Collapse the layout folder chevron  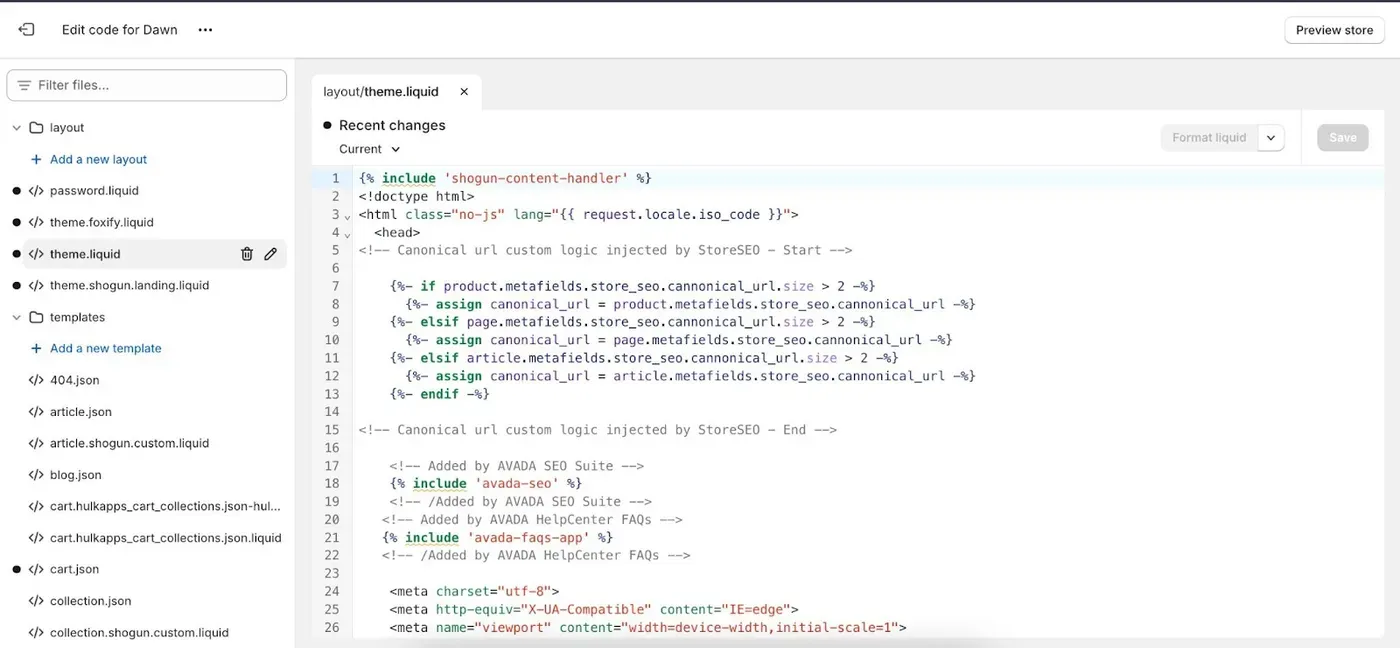(16, 128)
